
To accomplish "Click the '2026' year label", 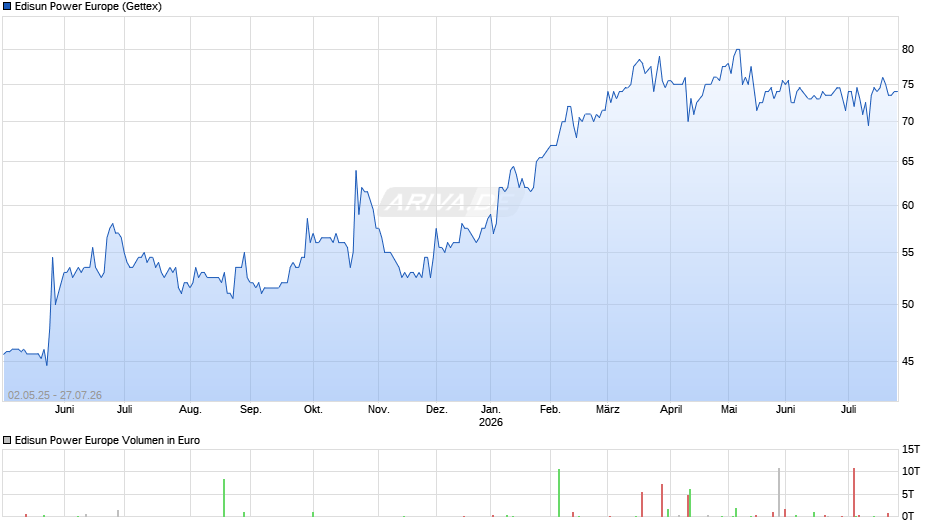I will point(490,422).
